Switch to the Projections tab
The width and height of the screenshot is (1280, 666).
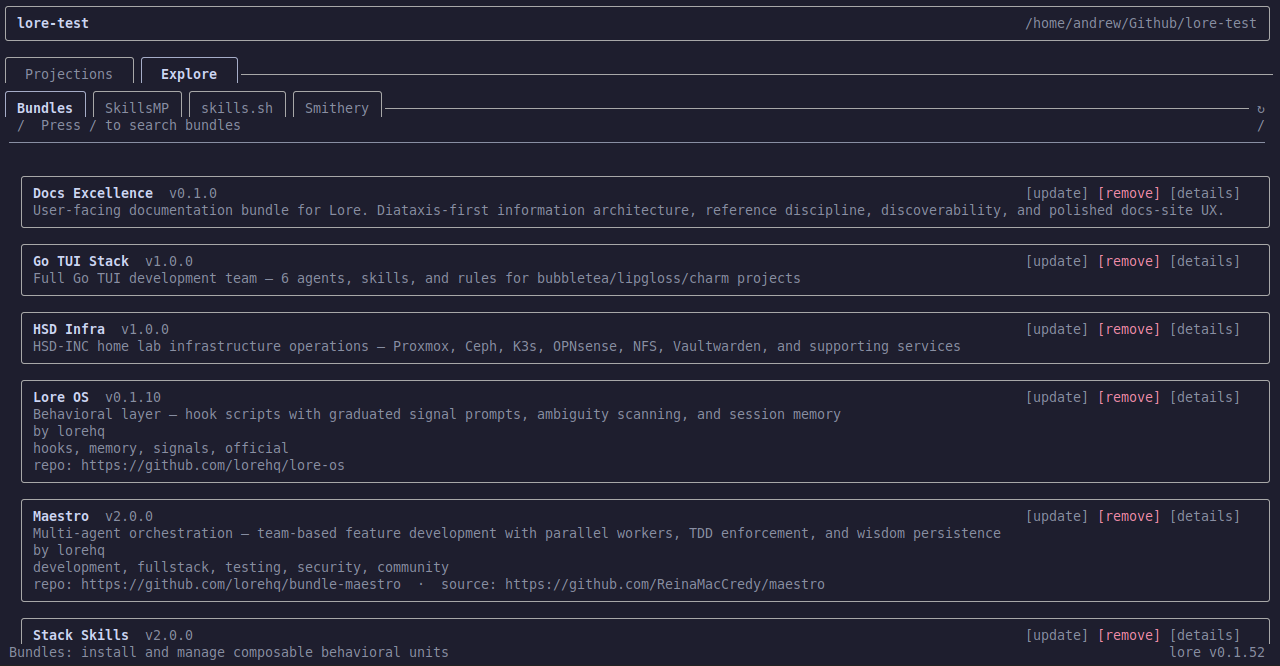click(69, 73)
